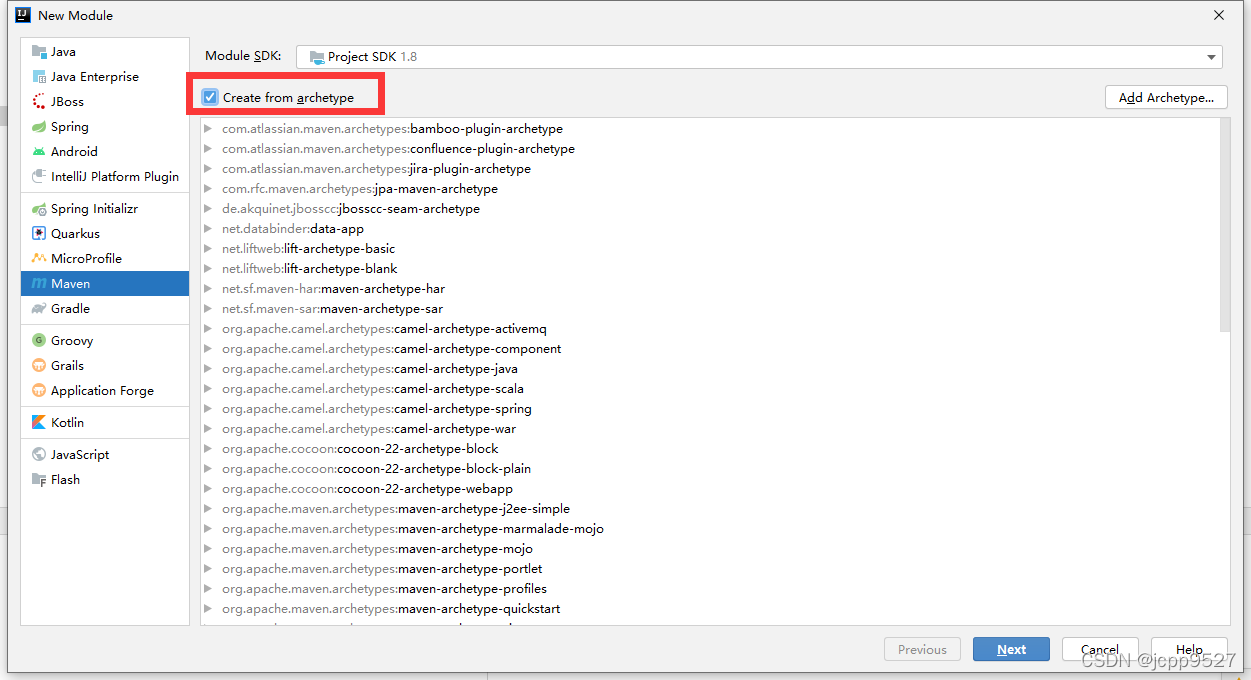The height and width of the screenshot is (680, 1251).
Task: Click the Quarkus icon
Action: (39, 234)
